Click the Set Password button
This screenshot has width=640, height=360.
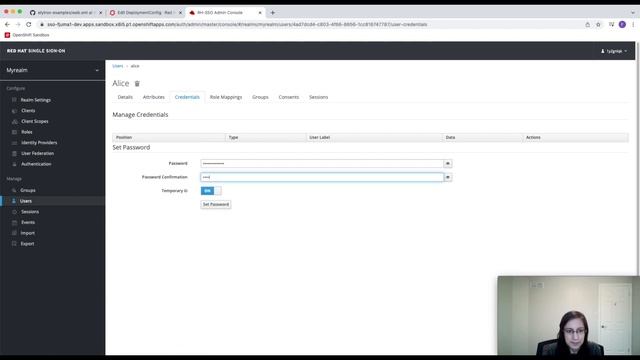tap(216, 204)
